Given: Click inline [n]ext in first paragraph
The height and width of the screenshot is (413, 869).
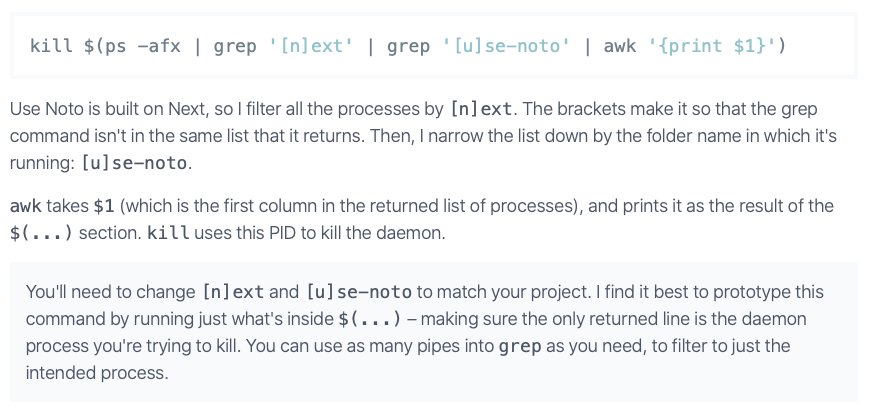Looking at the screenshot, I should coord(482,109).
